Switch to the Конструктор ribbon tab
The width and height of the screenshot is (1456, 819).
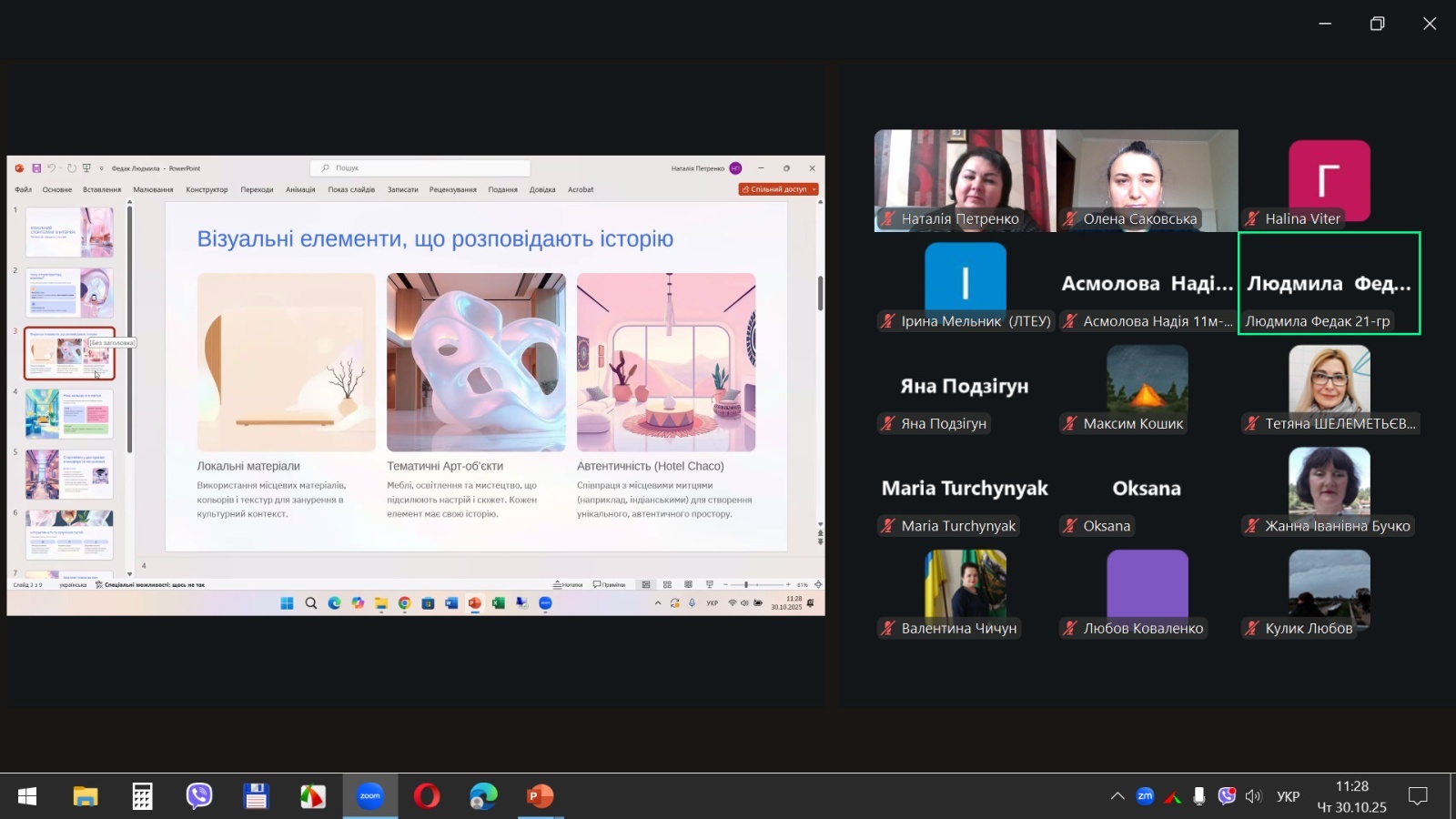(207, 190)
